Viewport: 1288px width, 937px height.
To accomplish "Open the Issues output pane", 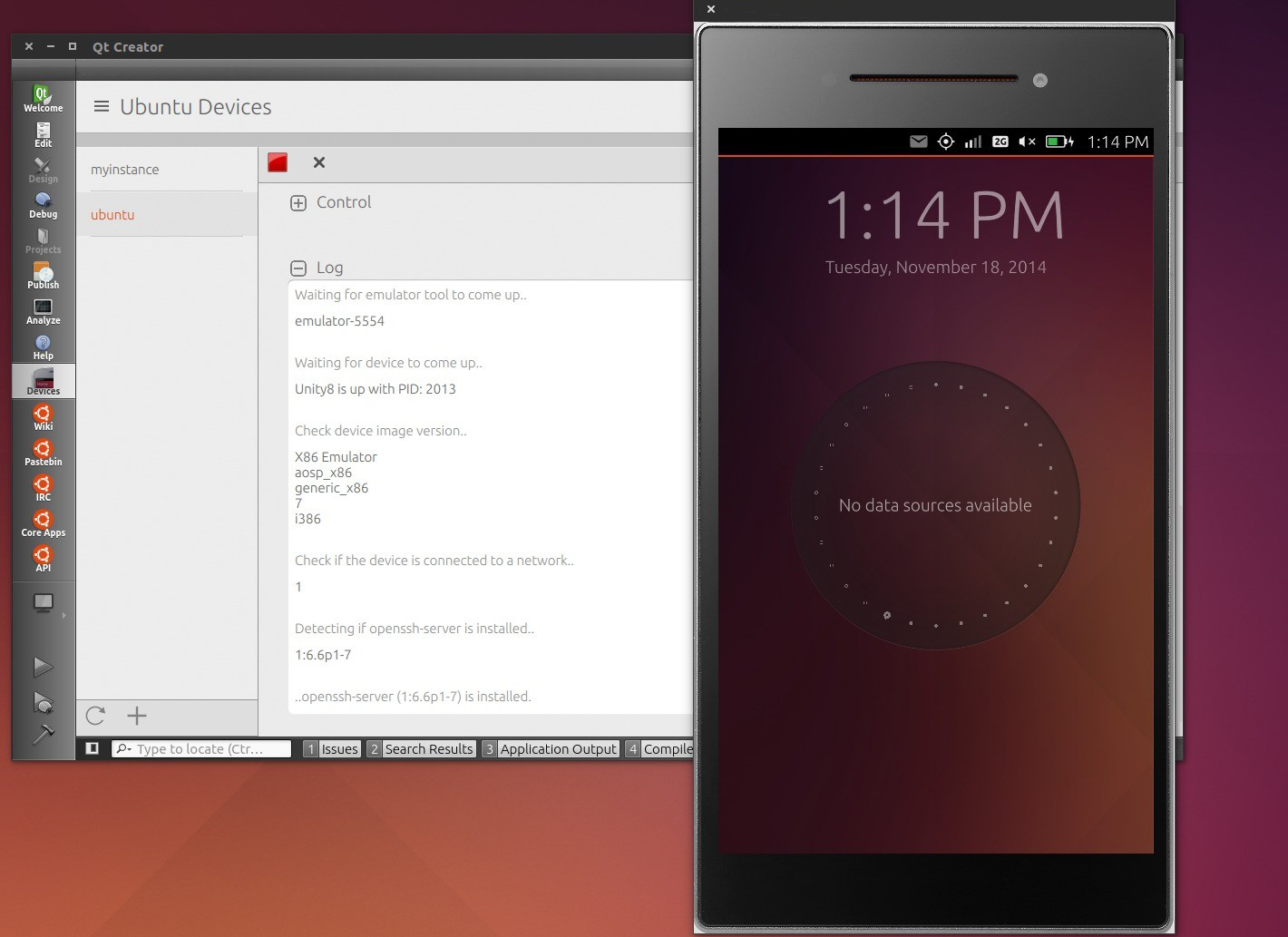I will click(332, 748).
